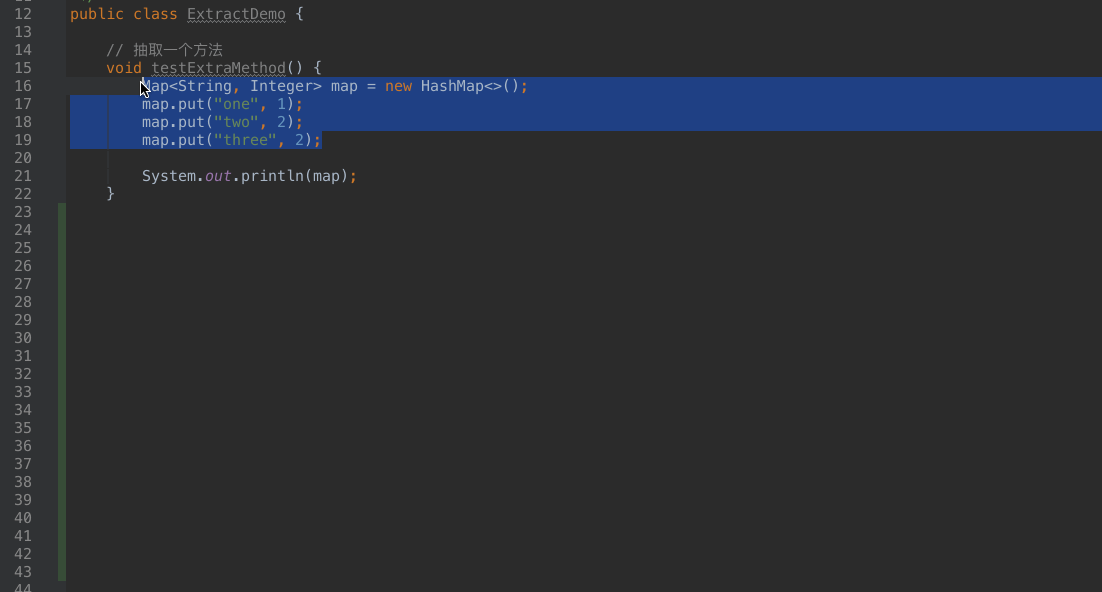Click the ExtractDemo class name
The image size is (1102, 592).
(x=236, y=14)
